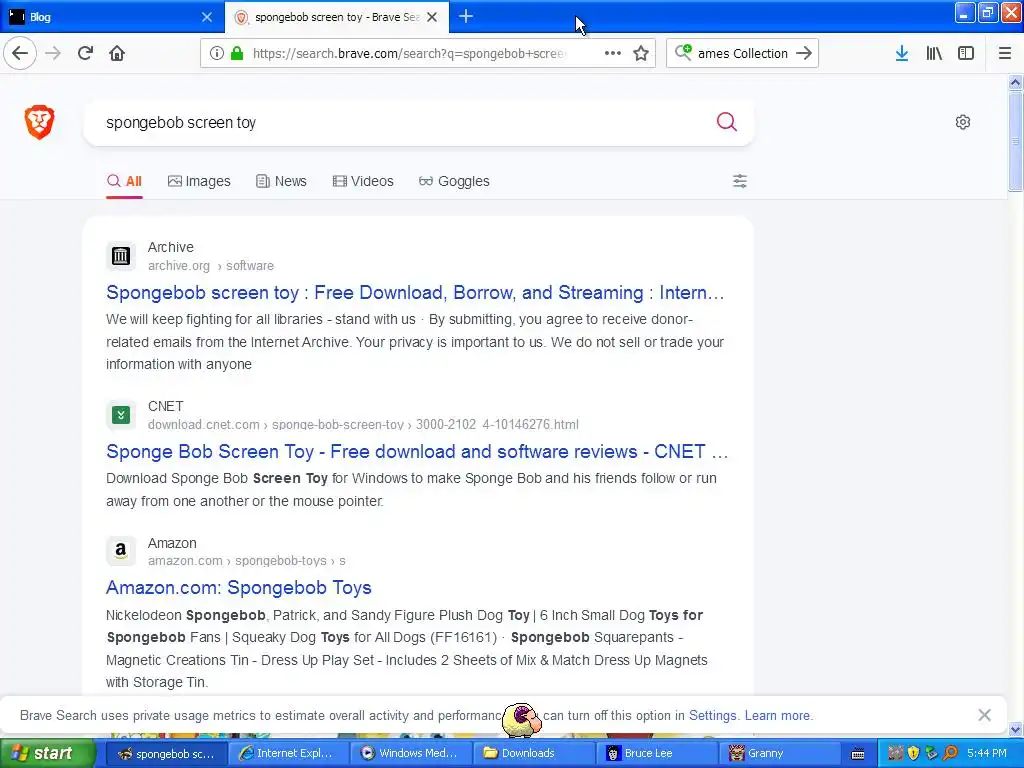This screenshot has height=768, width=1024.
Task: Open the search filters sliders icon
Action: pyautogui.click(x=739, y=181)
